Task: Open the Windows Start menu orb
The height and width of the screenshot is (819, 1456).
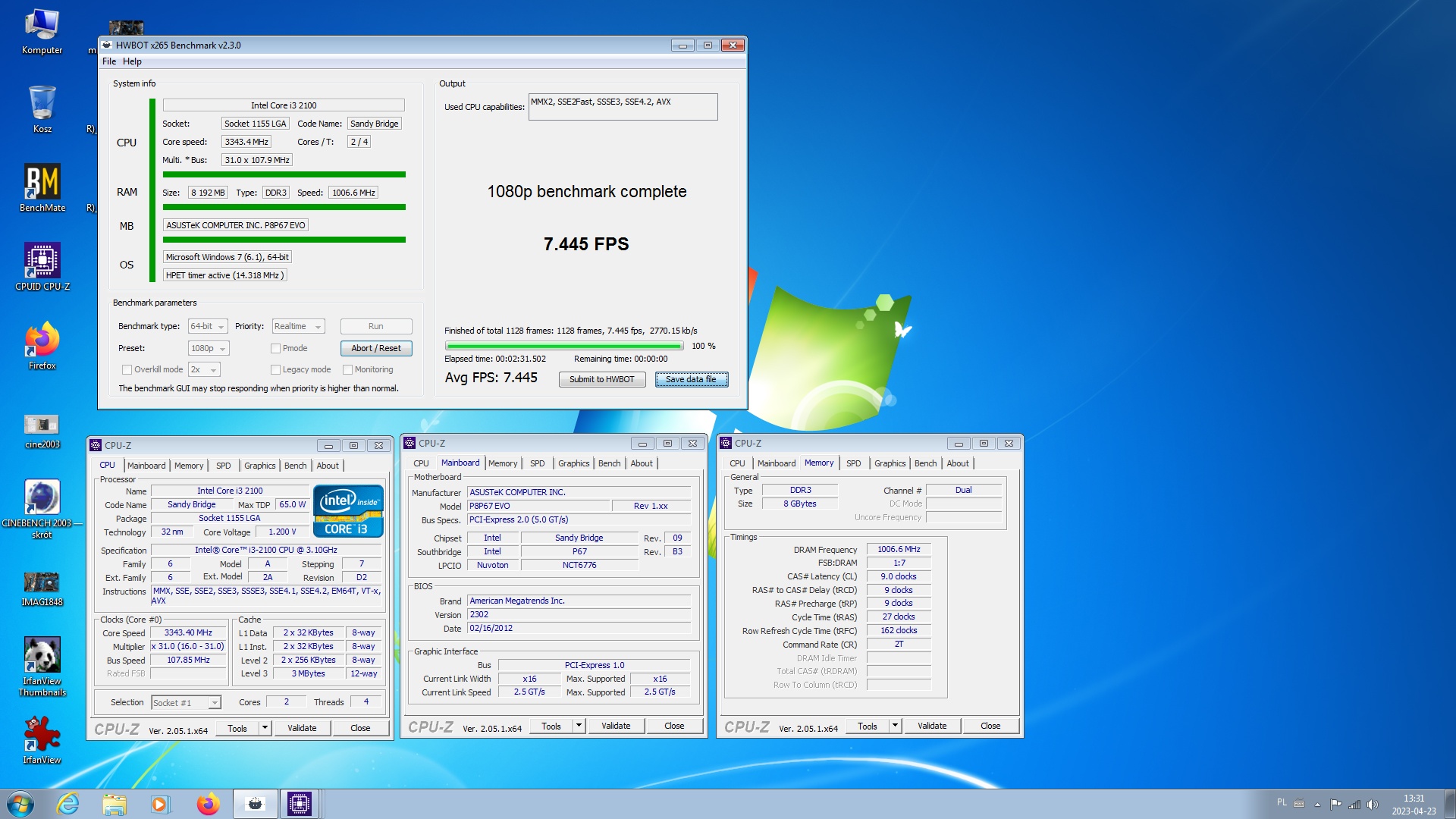Action: point(20,804)
